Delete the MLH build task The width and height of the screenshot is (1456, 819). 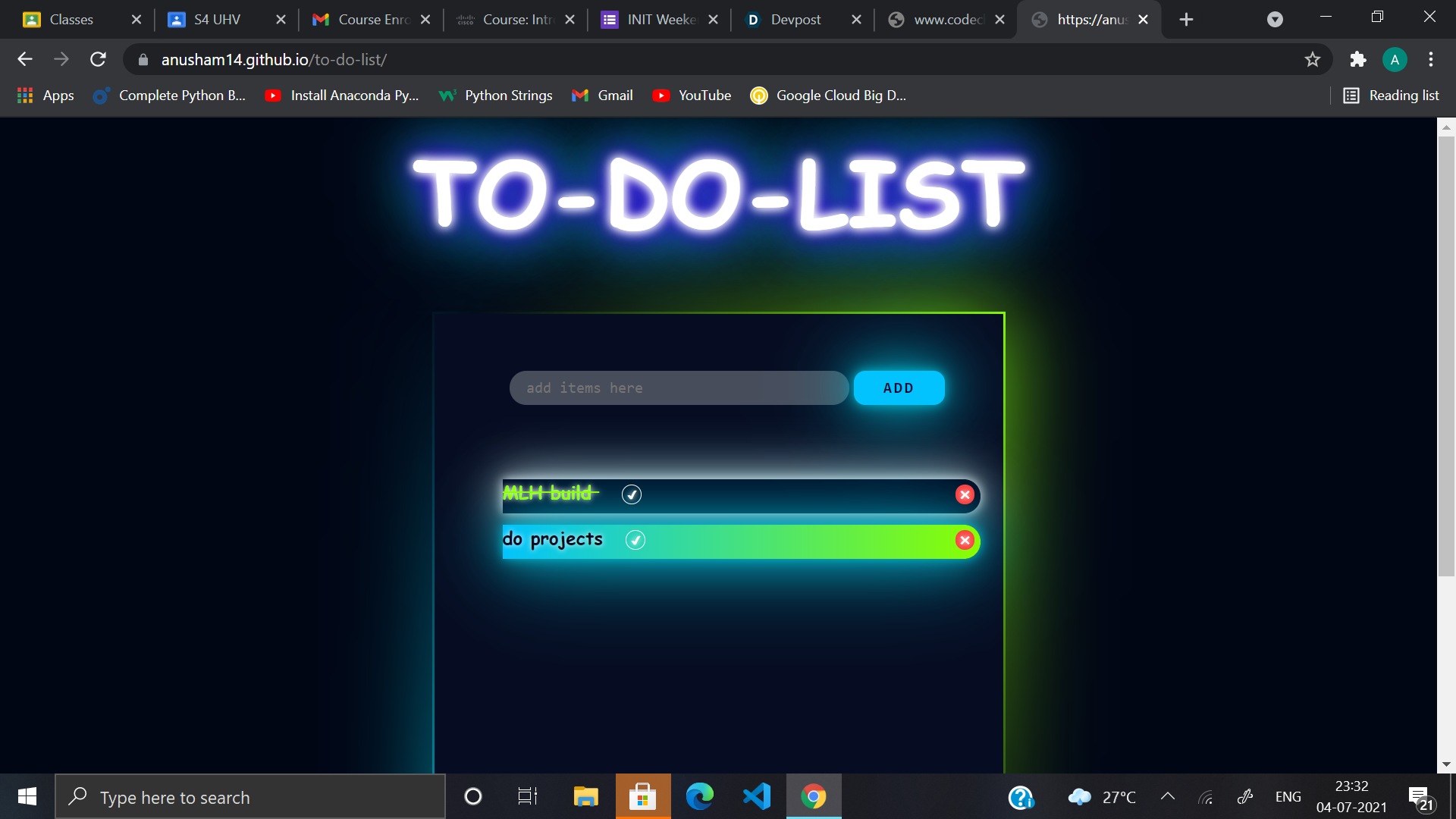pyautogui.click(x=965, y=494)
